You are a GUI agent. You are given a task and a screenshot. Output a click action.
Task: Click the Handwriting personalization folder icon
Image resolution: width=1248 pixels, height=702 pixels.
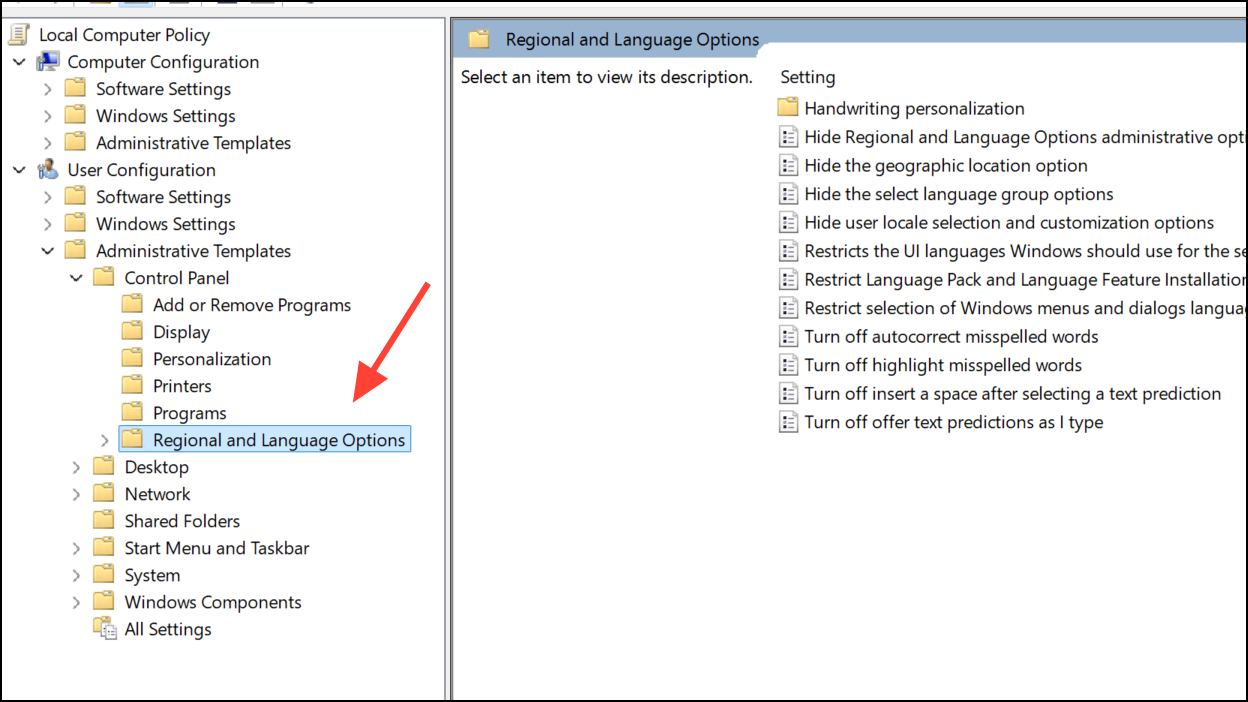788,108
